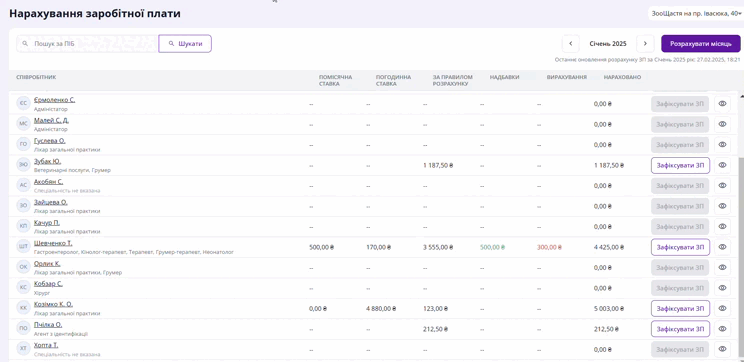Click the ШТ avatar of Шевченко Т.
The image size is (744, 362).
coord(23,247)
